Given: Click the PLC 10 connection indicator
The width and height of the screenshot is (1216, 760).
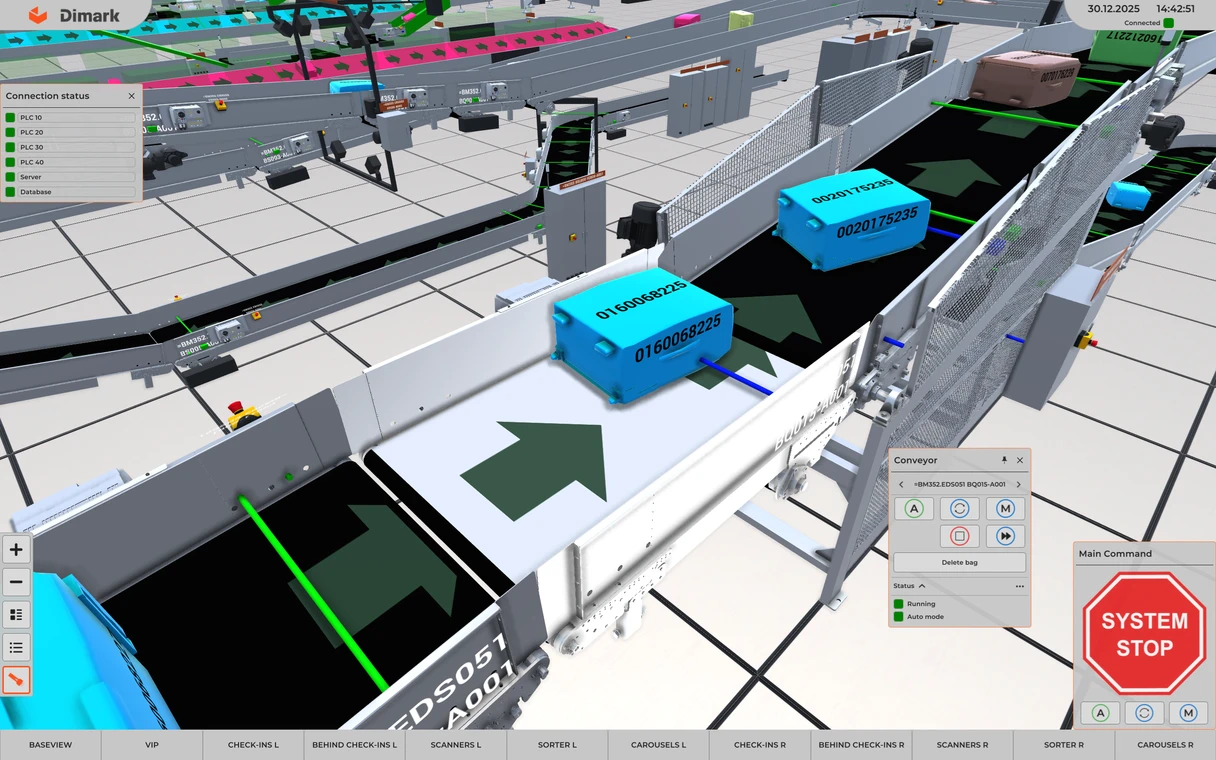Looking at the screenshot, I should coord(11,118).
